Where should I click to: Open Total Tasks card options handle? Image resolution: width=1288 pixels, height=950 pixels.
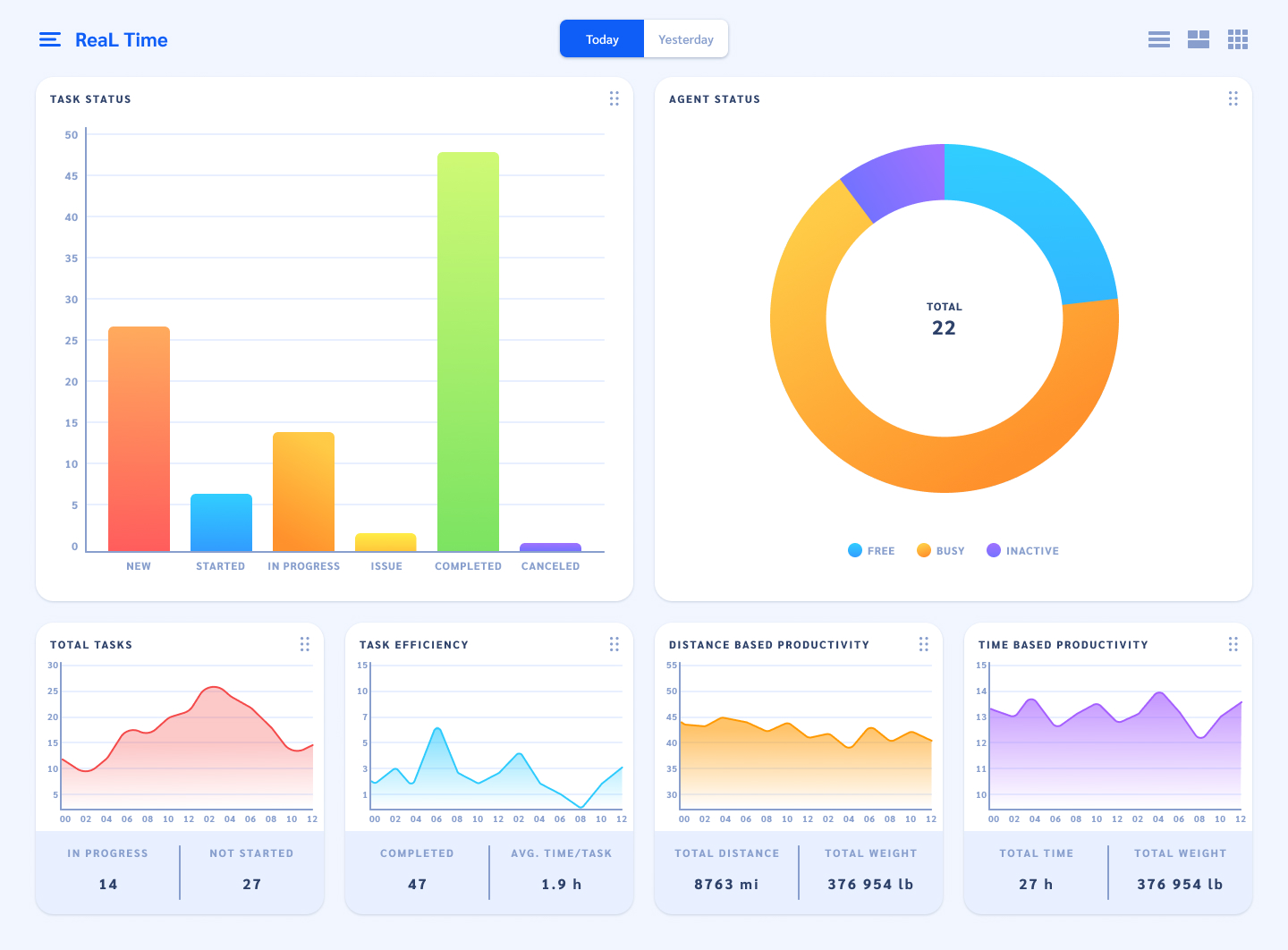click(x=305, y=644)
